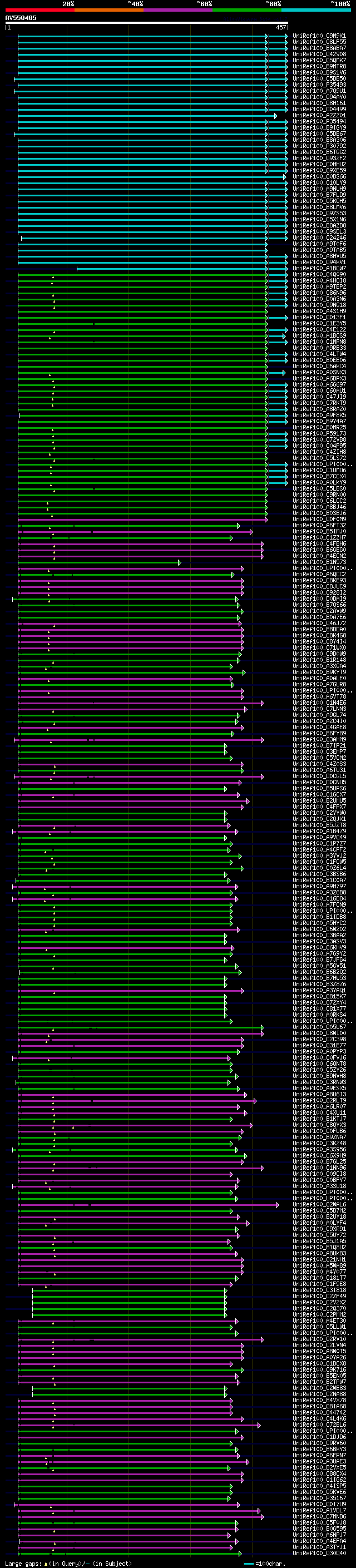Screen dimensions: 356x1568
Task: Select hit label UniRef100_B7FLD9
Action: click(x=319, y=195)
